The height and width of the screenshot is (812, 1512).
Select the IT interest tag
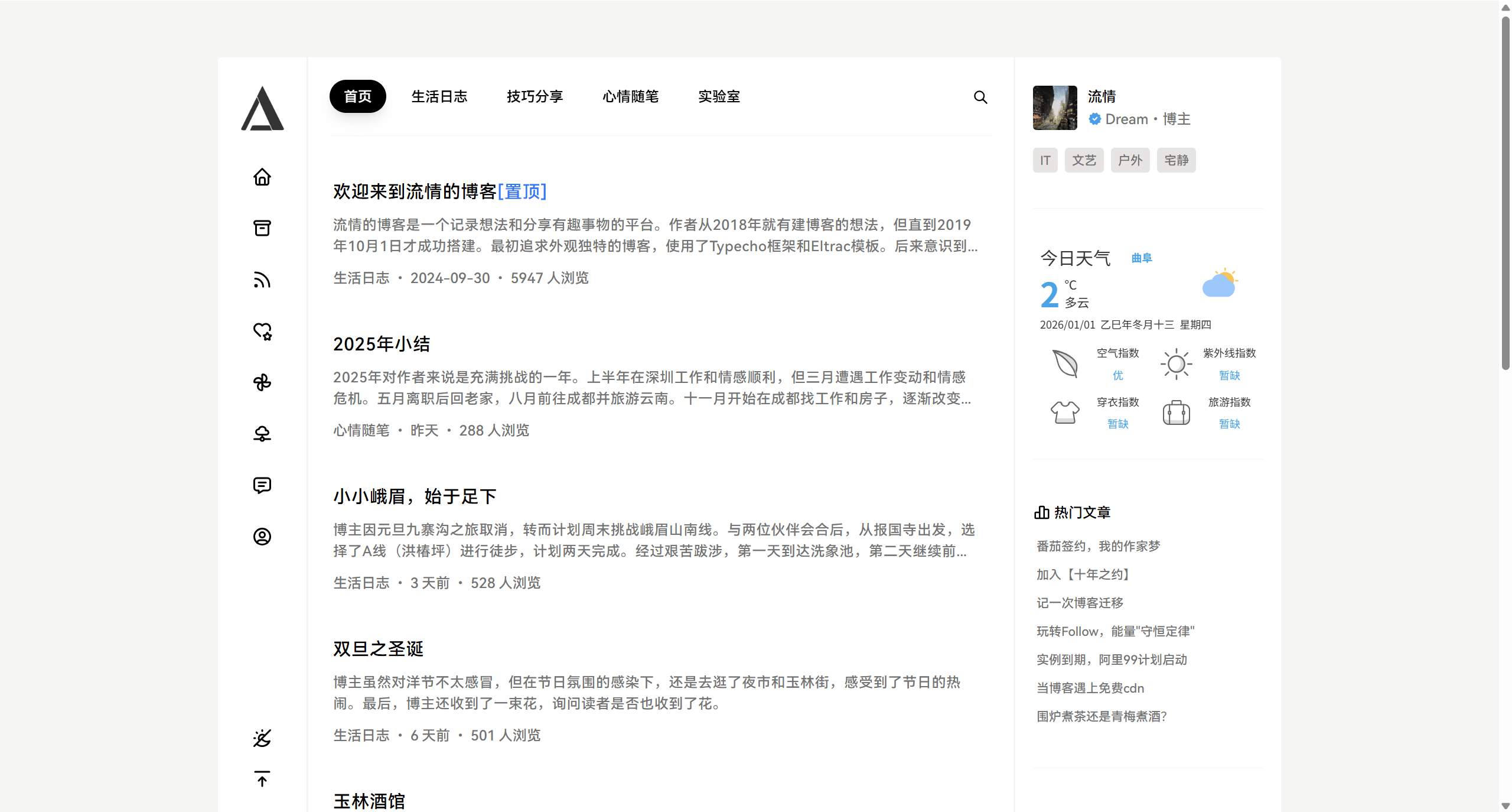(1044, 160)
